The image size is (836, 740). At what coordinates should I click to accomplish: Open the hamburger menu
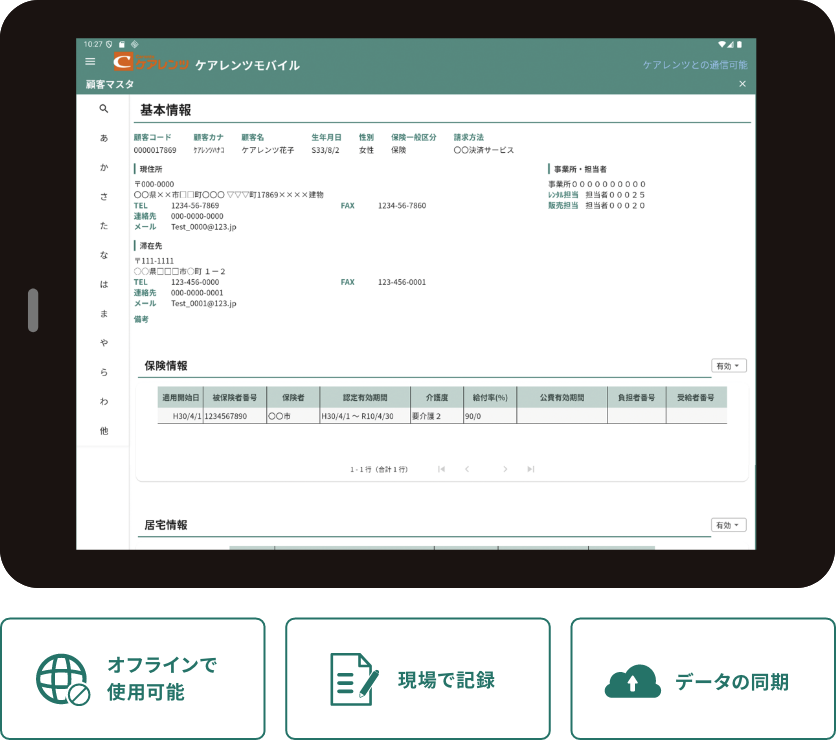tap(90, 62)
